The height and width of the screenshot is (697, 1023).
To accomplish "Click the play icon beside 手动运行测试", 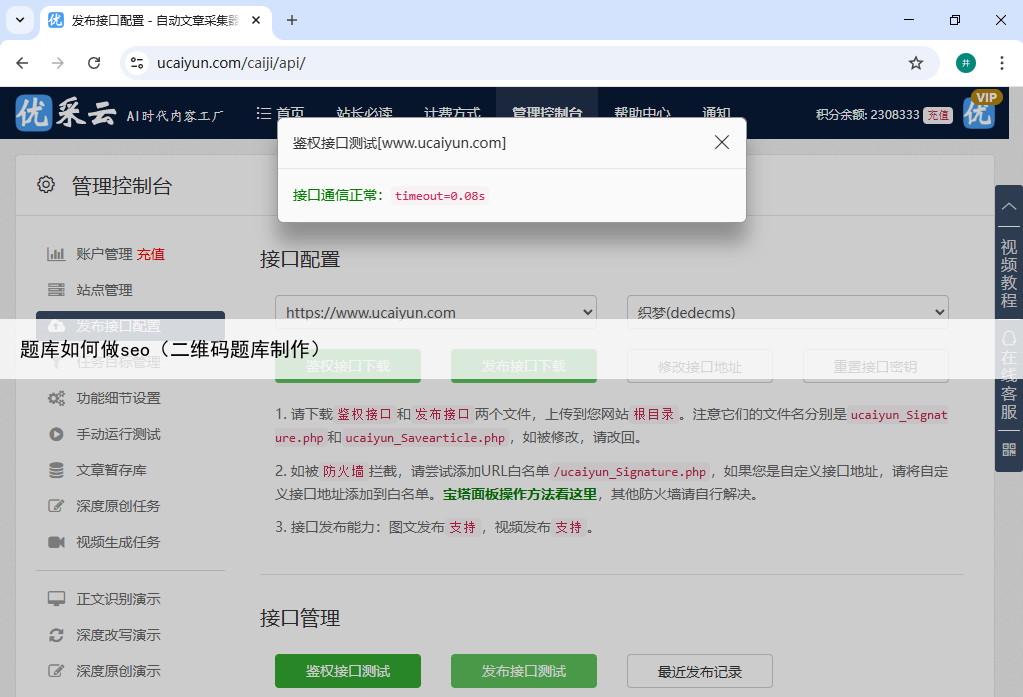I will click(x=56, y=434).
